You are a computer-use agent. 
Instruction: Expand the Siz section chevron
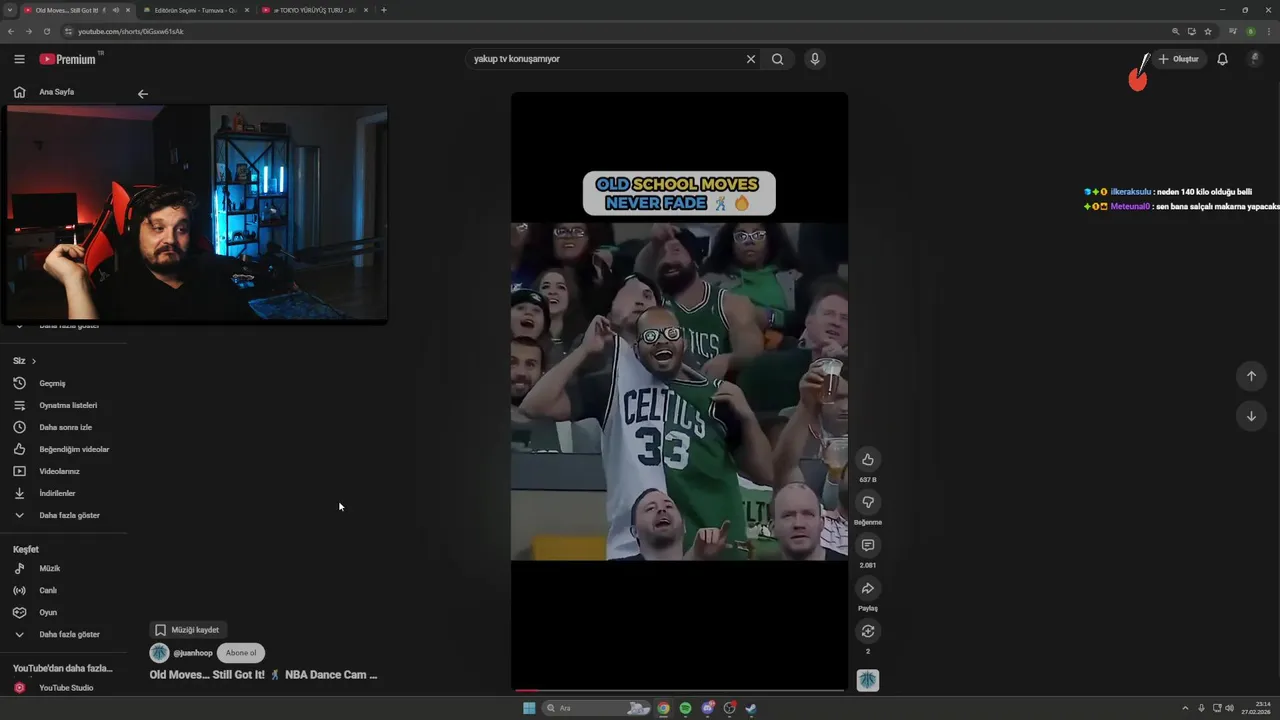[33, 361]
